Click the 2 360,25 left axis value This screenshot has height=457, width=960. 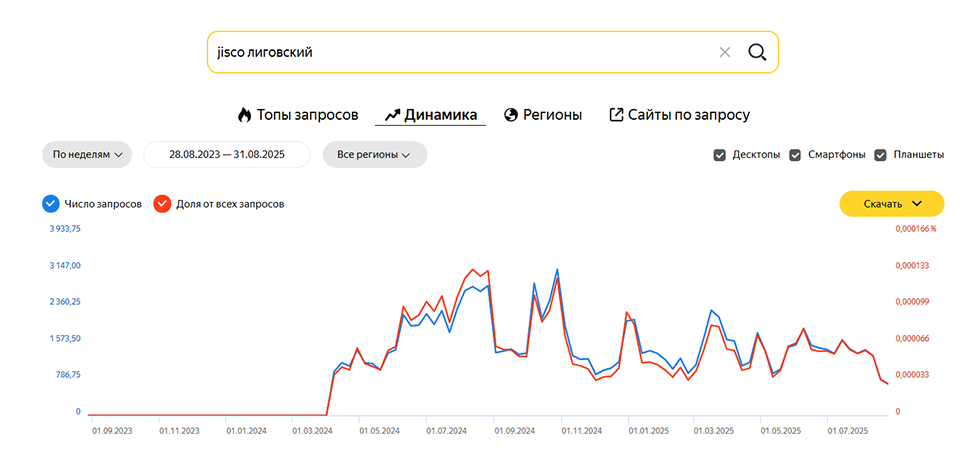click(65, 301)
